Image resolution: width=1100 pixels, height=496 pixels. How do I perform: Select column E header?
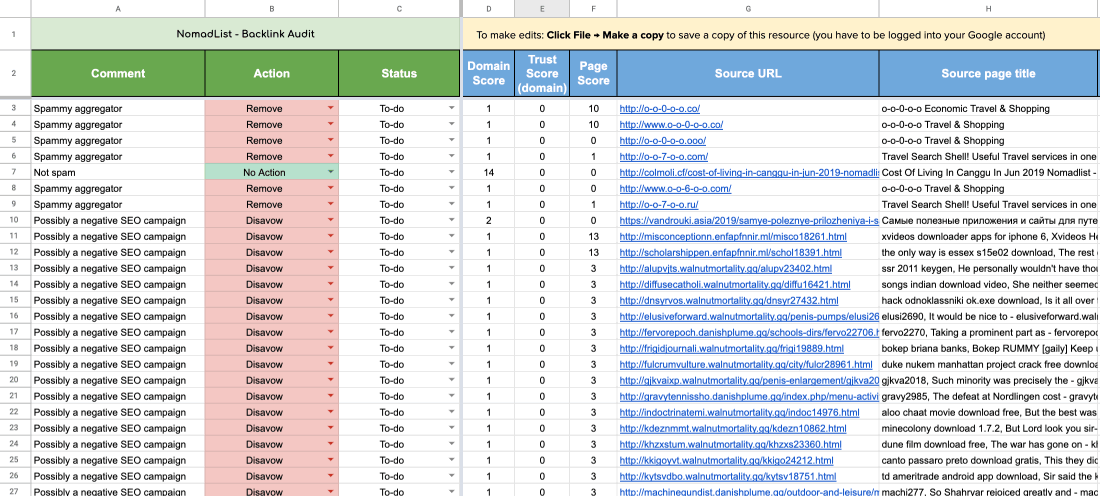(542, 9)
